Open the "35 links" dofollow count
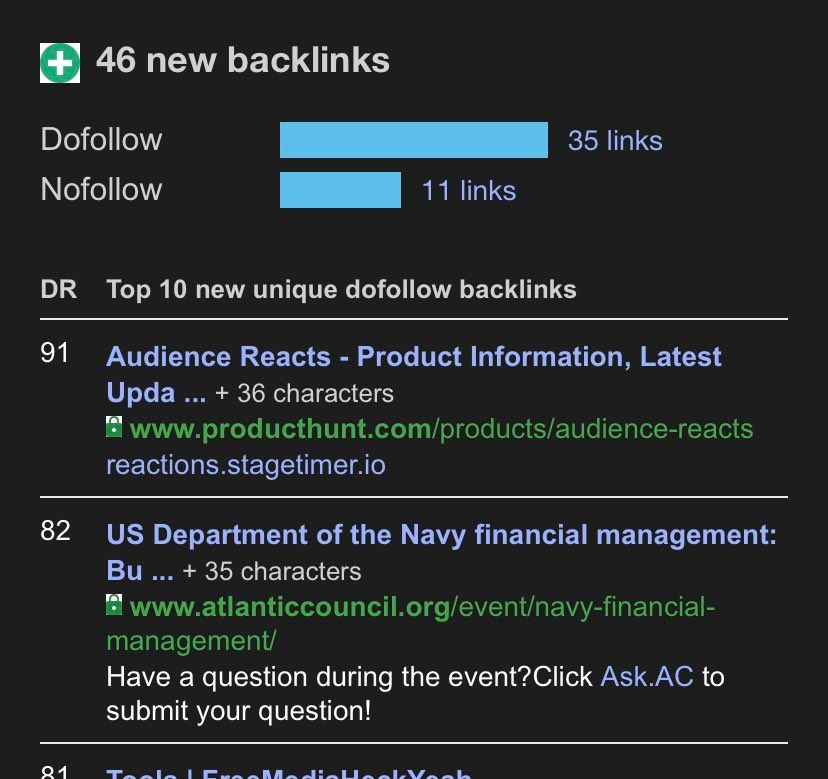Image resolution: width=828 pixels, height=779 pixels. pos(614,141)
